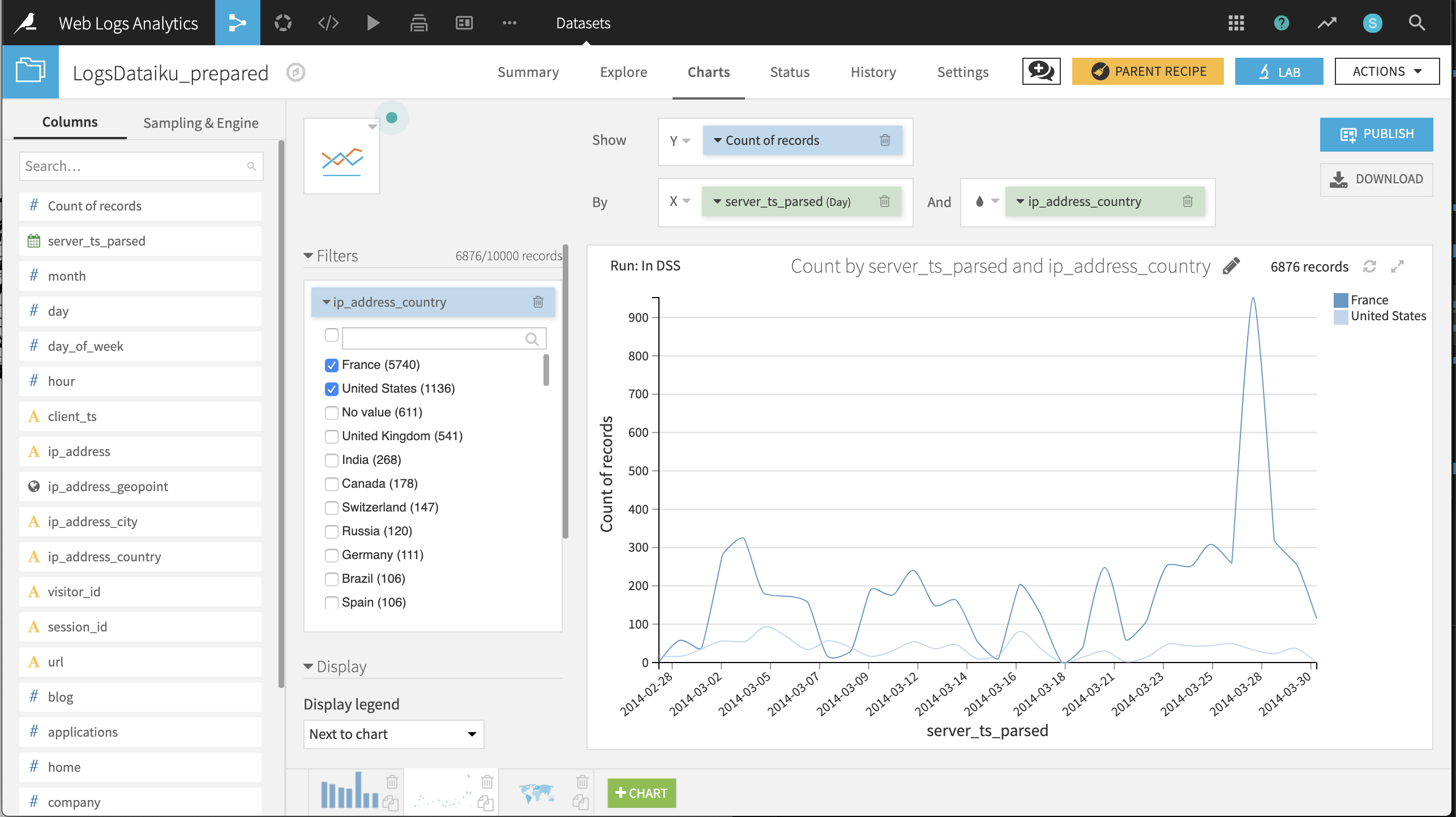Image resolution: width=1456 pixels, height=817 pixels.
Task: Click the filter values search box
Action: (x=444, y=338)
